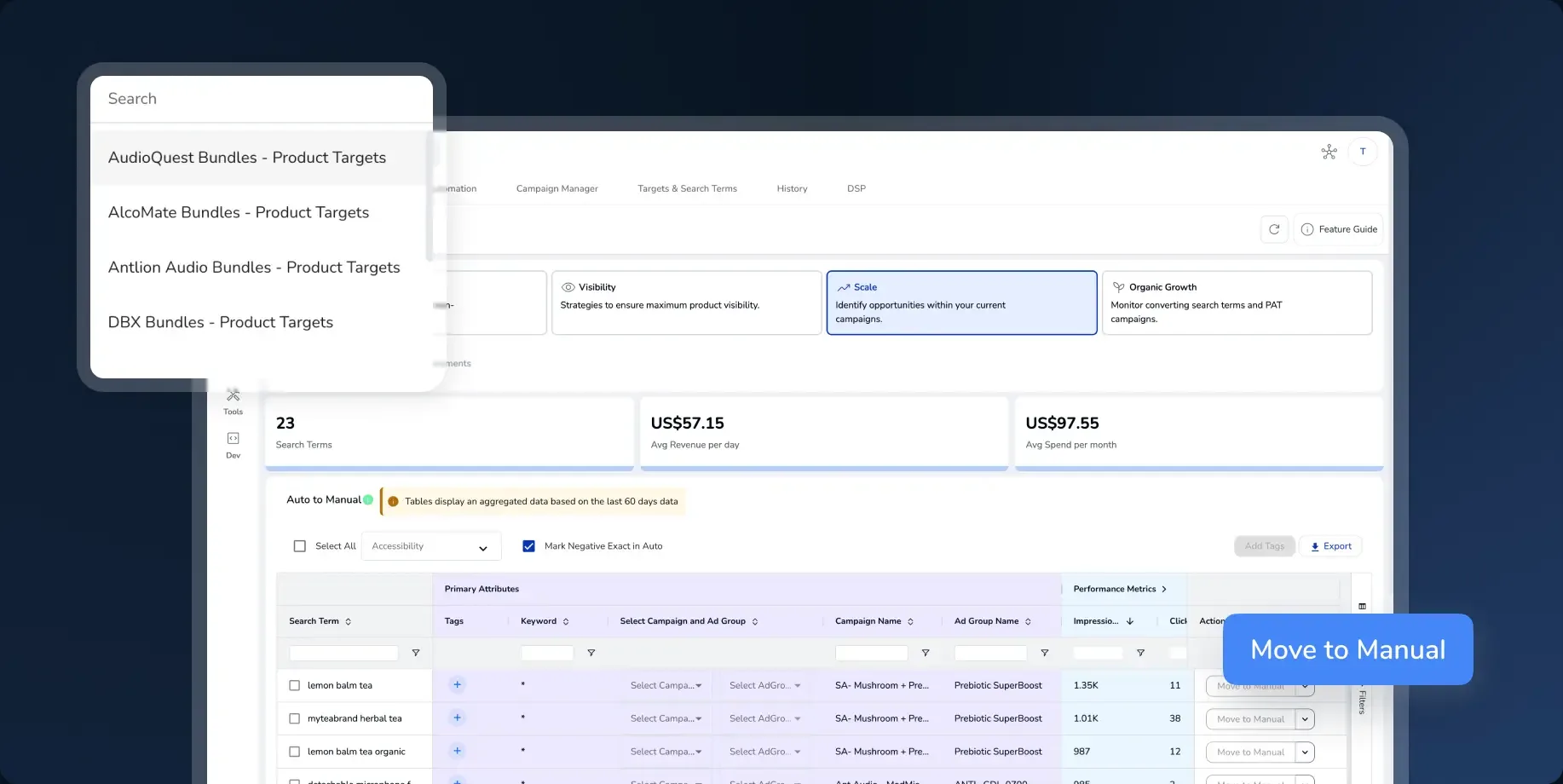
Task: Open Dev in the left sidebar
Action: pos(233,445)
